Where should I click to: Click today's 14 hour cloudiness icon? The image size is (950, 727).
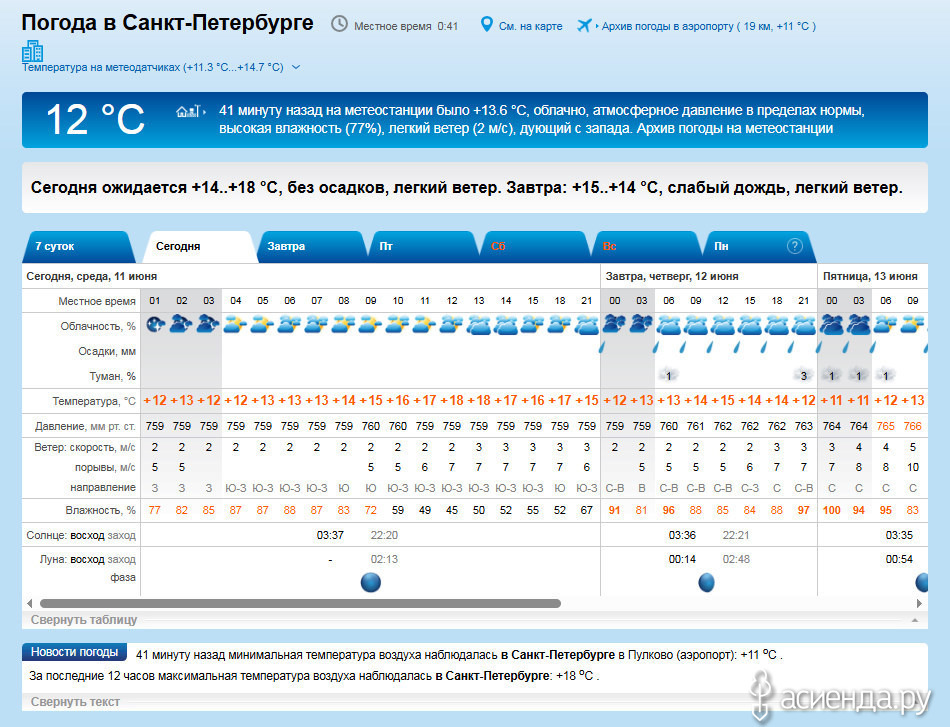[x=505, y=325]
